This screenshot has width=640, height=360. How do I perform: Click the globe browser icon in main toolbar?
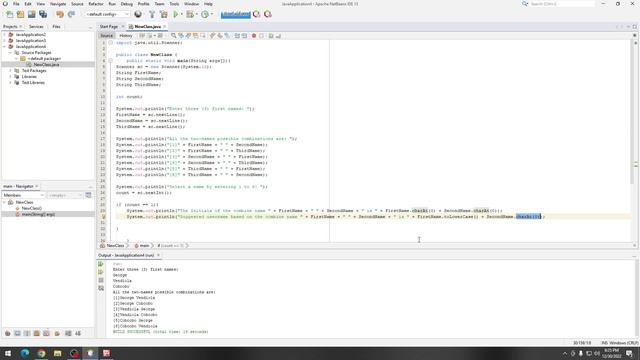click(x=138, y=14)
